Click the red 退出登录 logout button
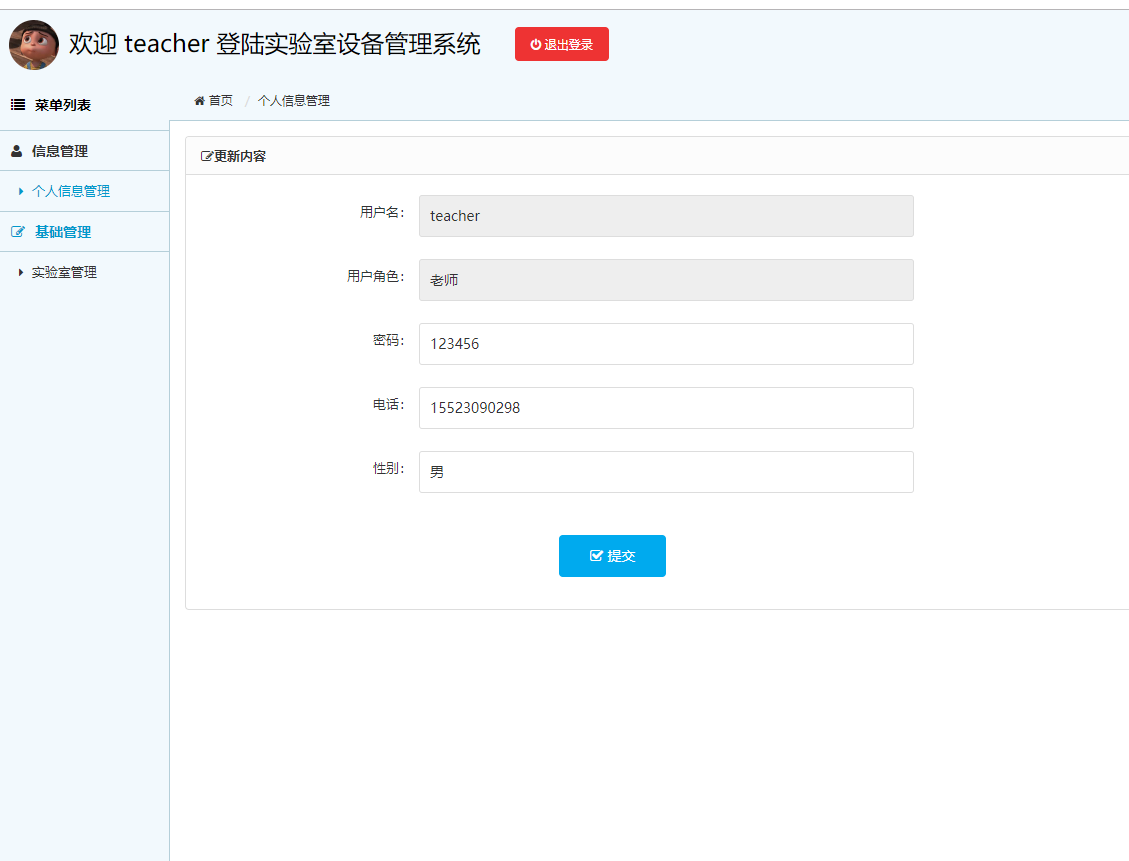The width and height of the screenshot is (1129, 861). click(x=561, y=44)
